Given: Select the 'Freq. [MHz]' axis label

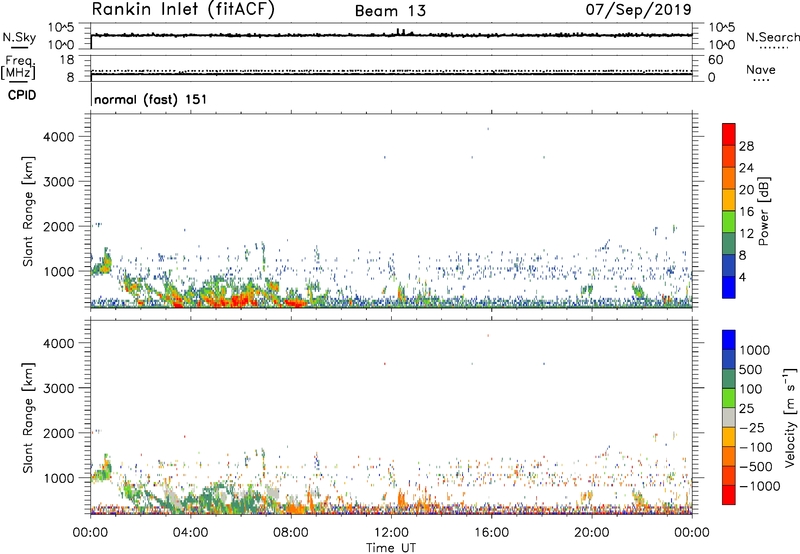Looking at the screenshot, I should (18, 67).
